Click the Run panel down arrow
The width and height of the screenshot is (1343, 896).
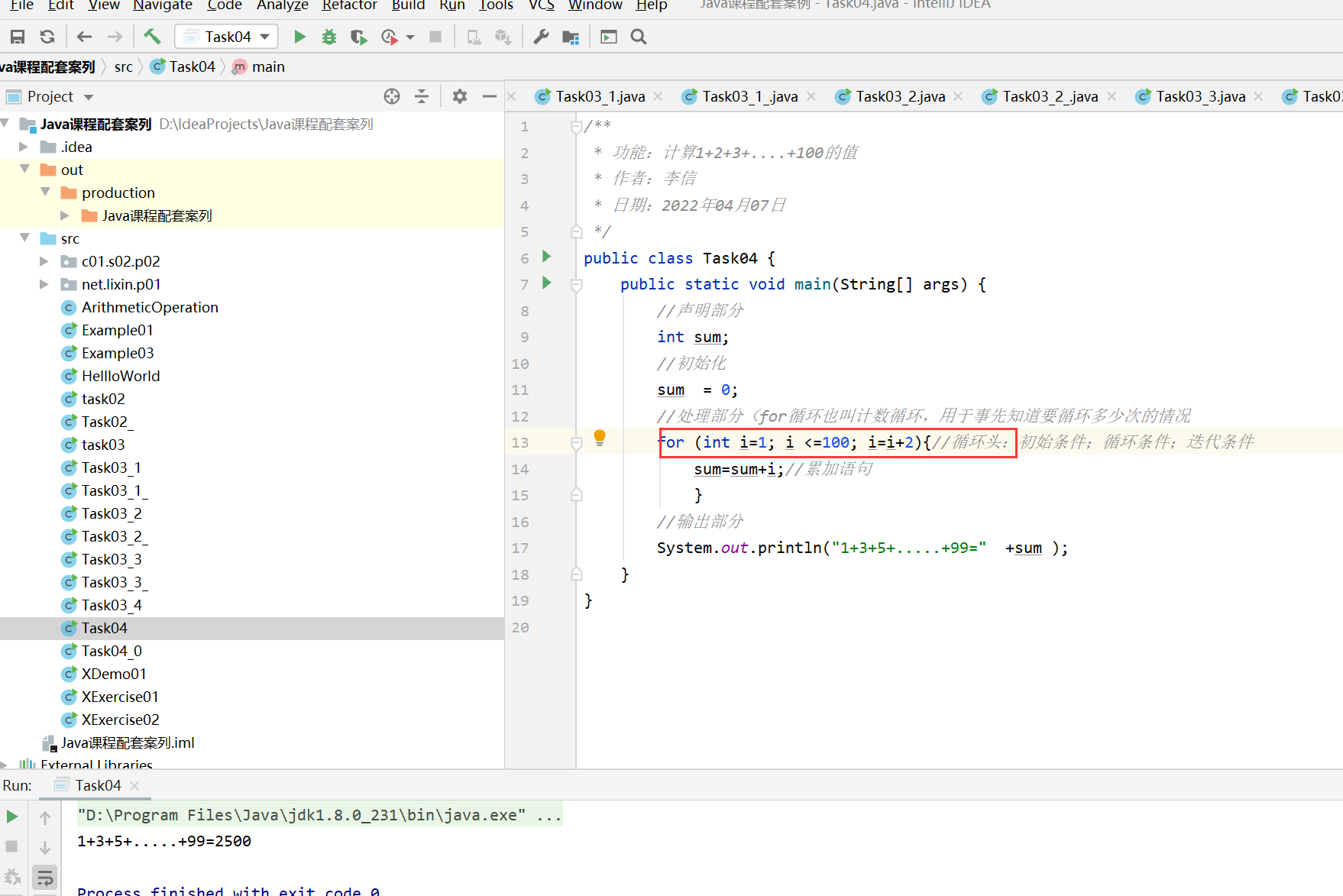45,847
